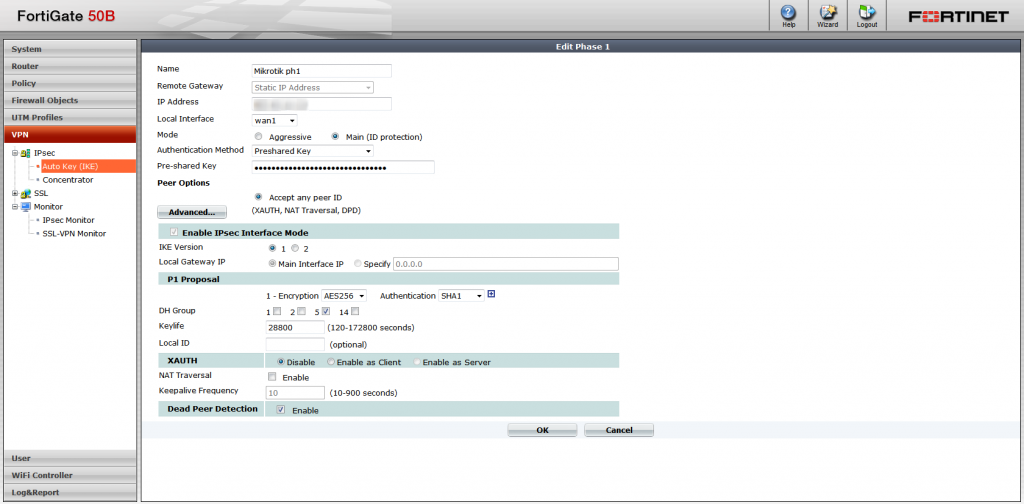Image resolution: width=1024 pixels, height=504 pixels.
Task: Open the Router menu section
Action: click(x=70, y=66)
